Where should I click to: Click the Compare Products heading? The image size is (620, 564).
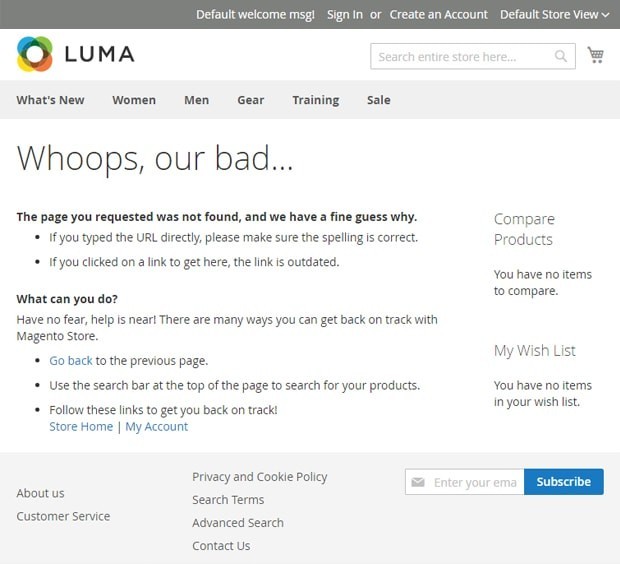pyautogui.click(x=524, y=229)
